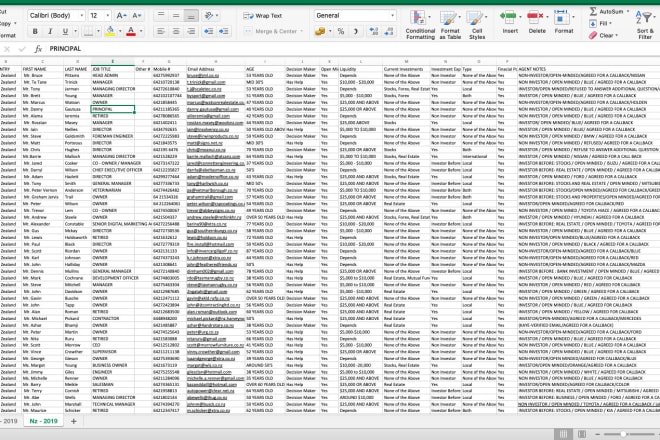Increase font size with the larger A icon
The height and width of the screenshot is (440, 660).
[121, 16]
